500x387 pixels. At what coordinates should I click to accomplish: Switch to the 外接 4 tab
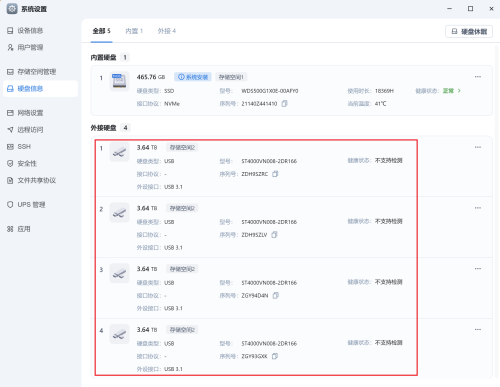click(167, 31)
